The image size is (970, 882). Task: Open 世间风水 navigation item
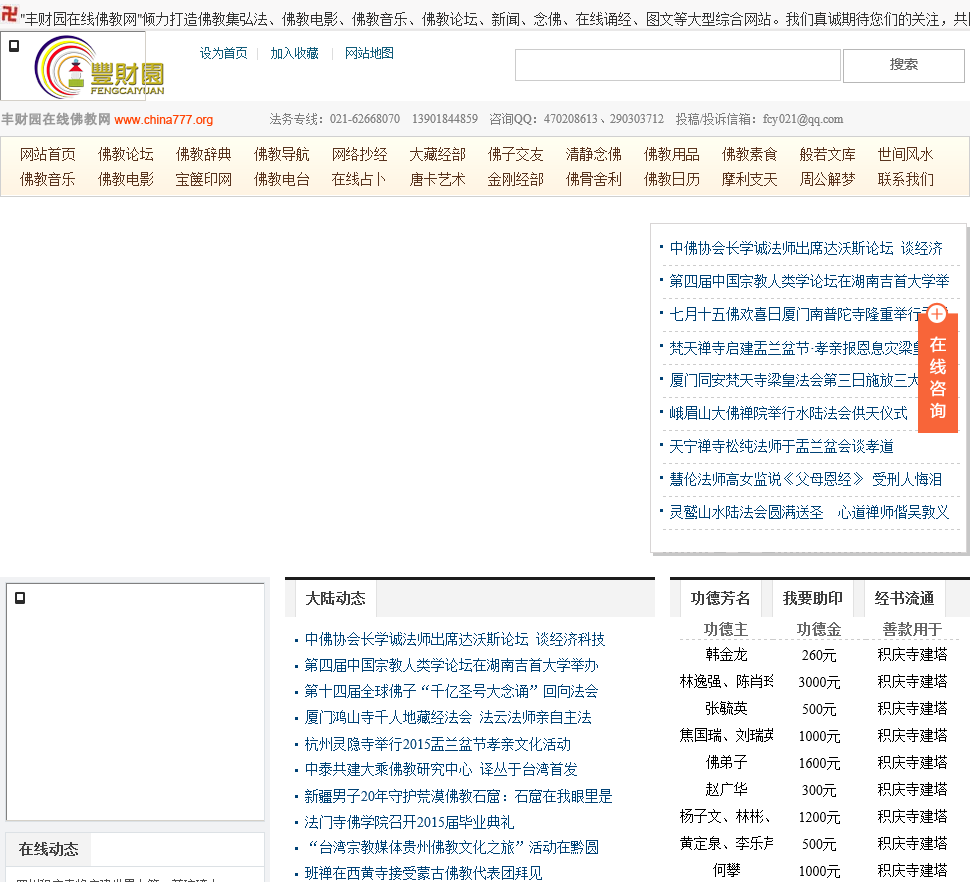[x=905, y=154]
